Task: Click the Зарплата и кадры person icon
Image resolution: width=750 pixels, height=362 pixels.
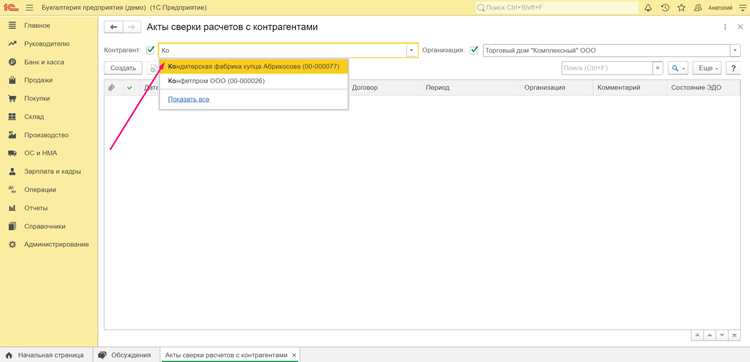Action: 13,171
